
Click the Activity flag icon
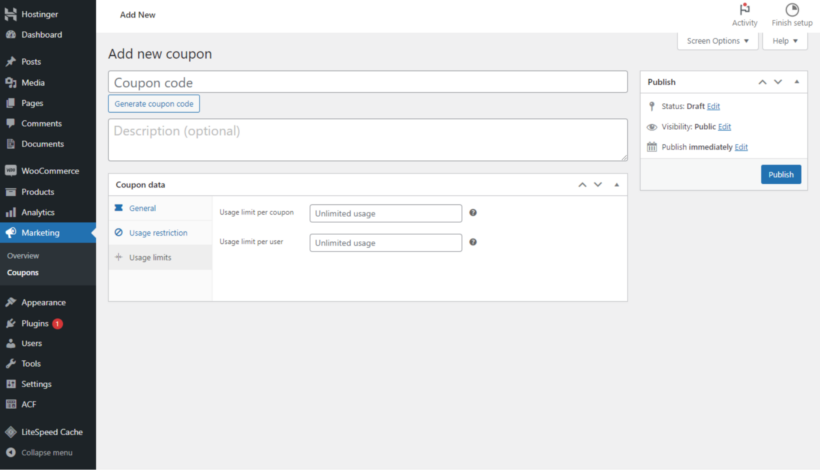(x=744, y=10)
